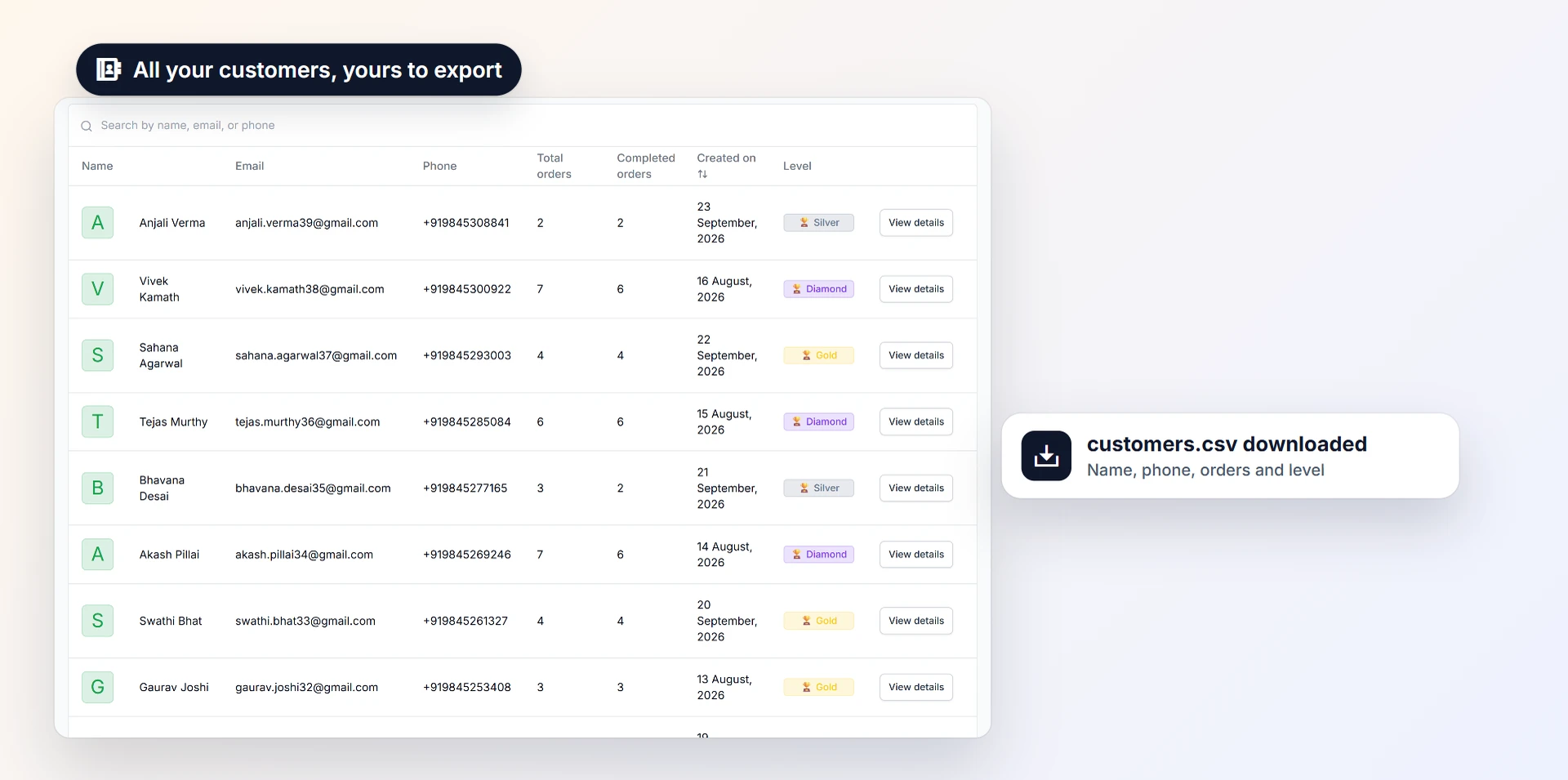The width and height of the screenshot is (1568, 780).
Task: Click the Gold level badge for Swathi Bhat
Action: 818,621
